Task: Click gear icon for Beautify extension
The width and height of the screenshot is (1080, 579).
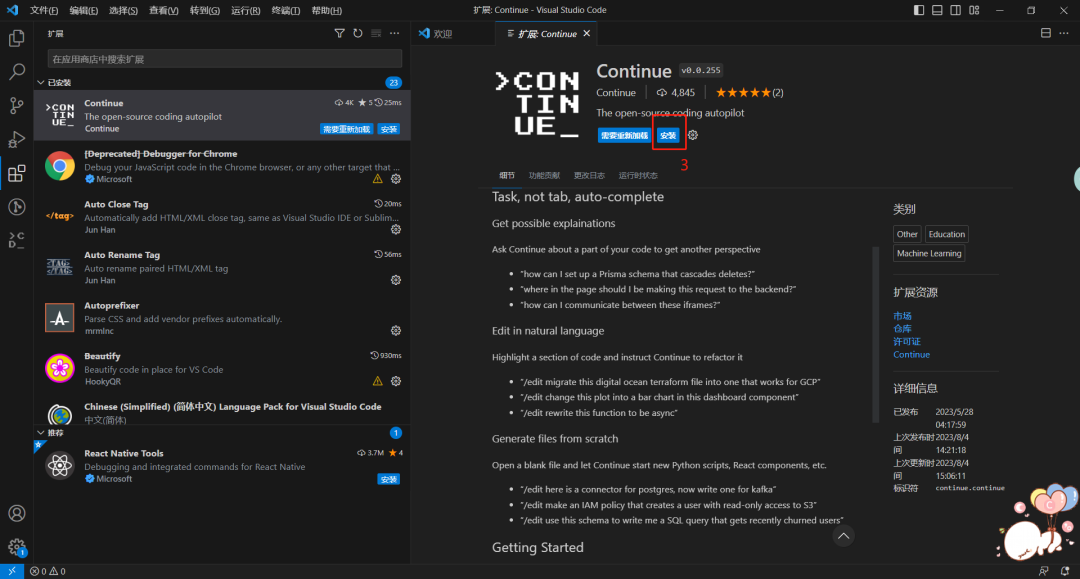Action: [x=396, y=381]
